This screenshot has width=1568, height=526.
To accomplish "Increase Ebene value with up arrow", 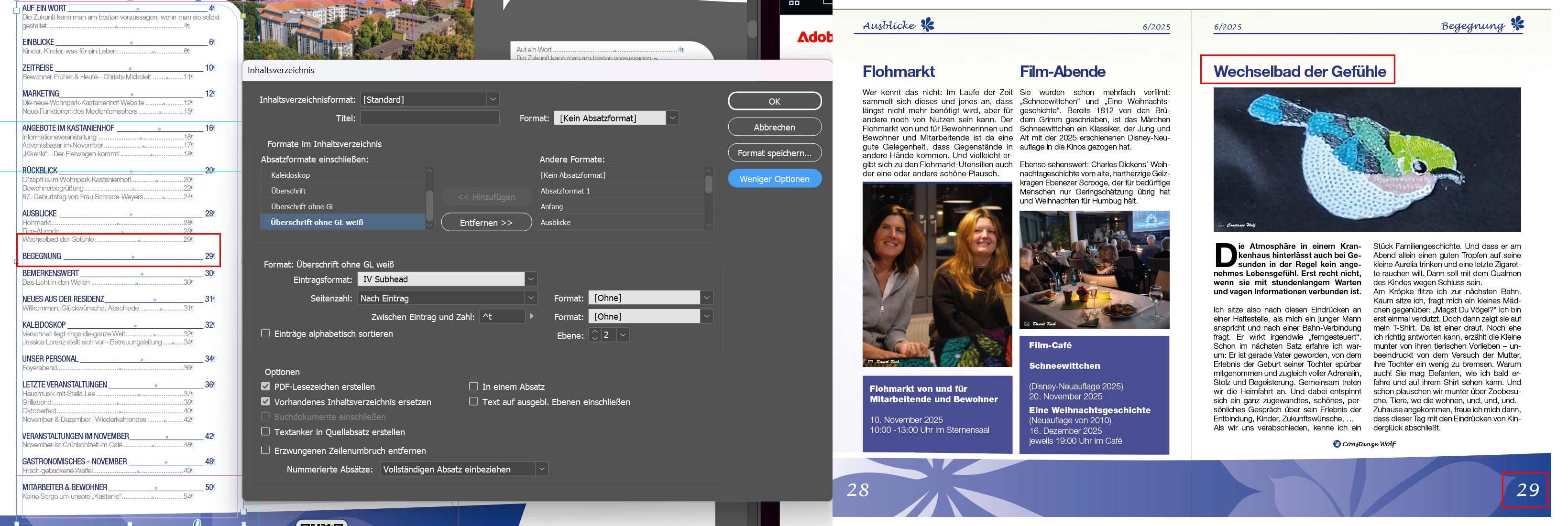I will [595, 332].
